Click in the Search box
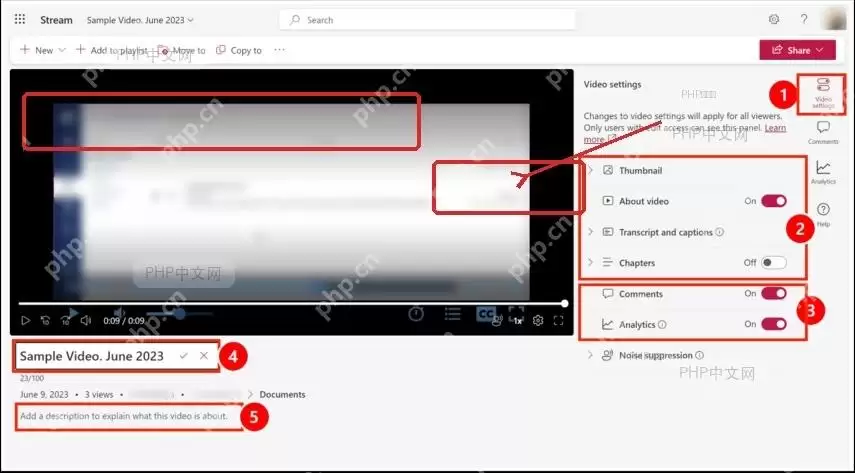This screenshot has width=855, height=473. pyautogui.click(x=428, y=20)
